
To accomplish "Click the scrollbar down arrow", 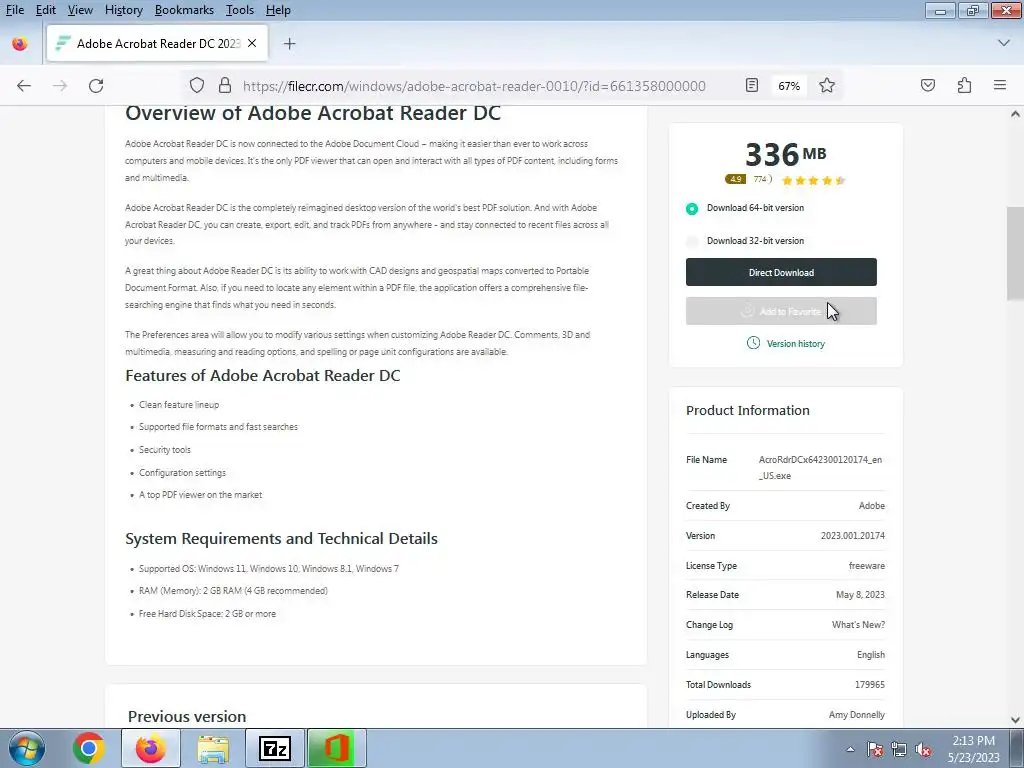I will (x=1015, y=720).
